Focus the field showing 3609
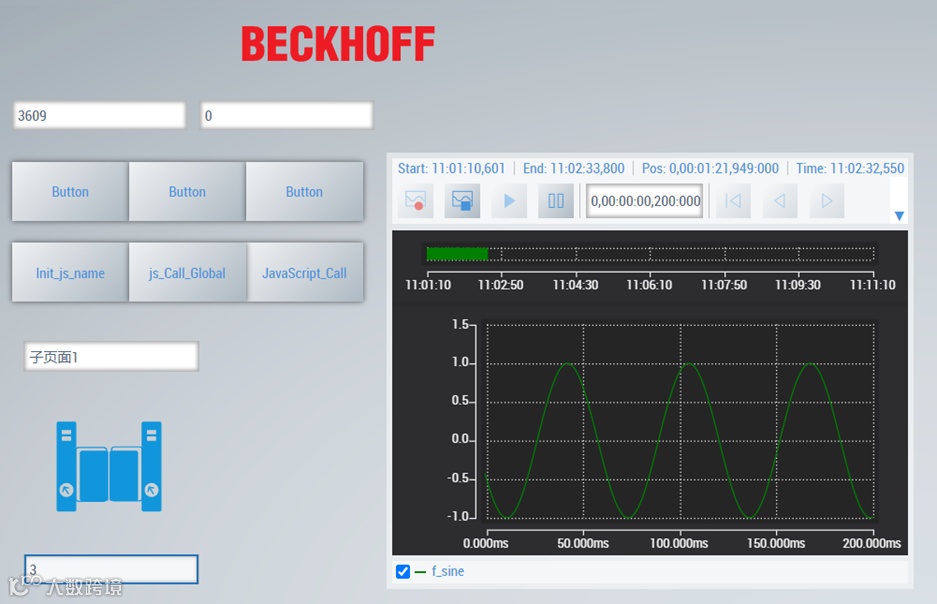The width and height of the screenshot is (937, 604). pos(99,115)
